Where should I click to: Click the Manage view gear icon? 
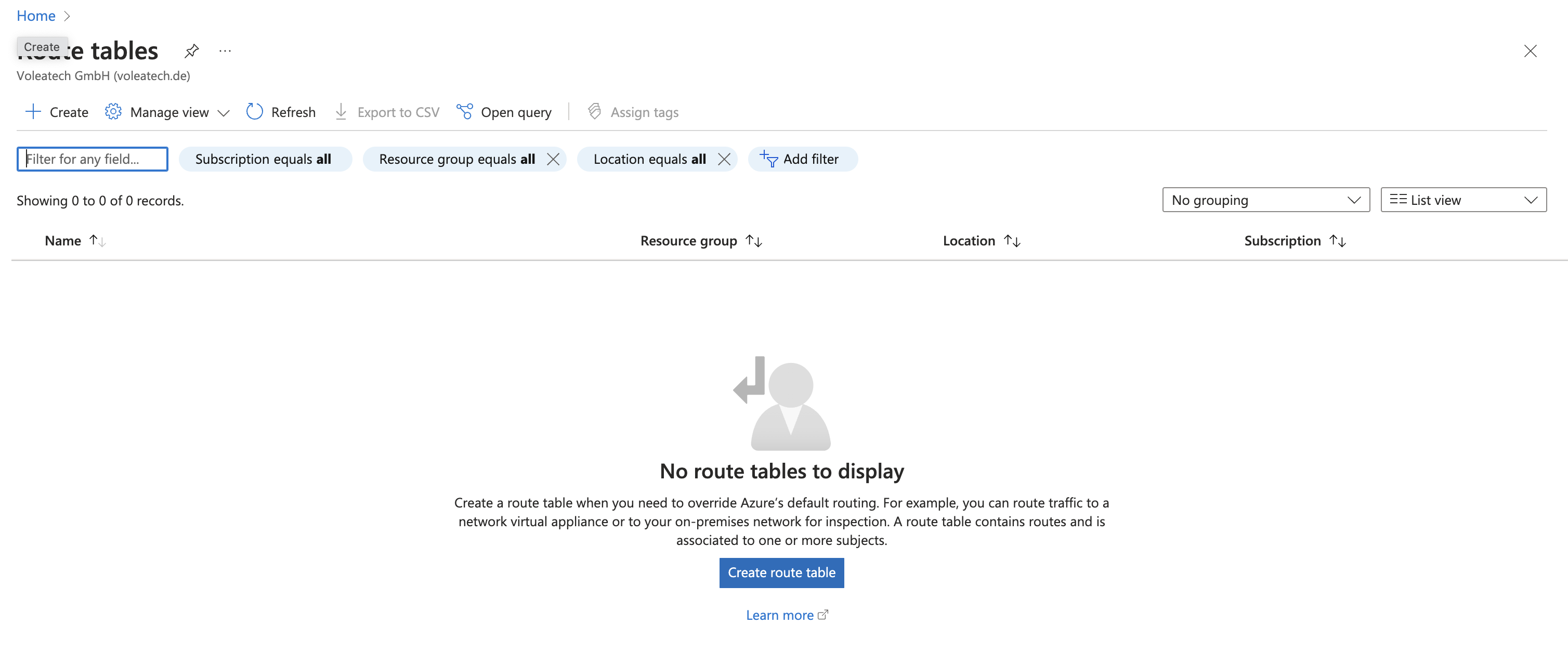click(113, 111)
